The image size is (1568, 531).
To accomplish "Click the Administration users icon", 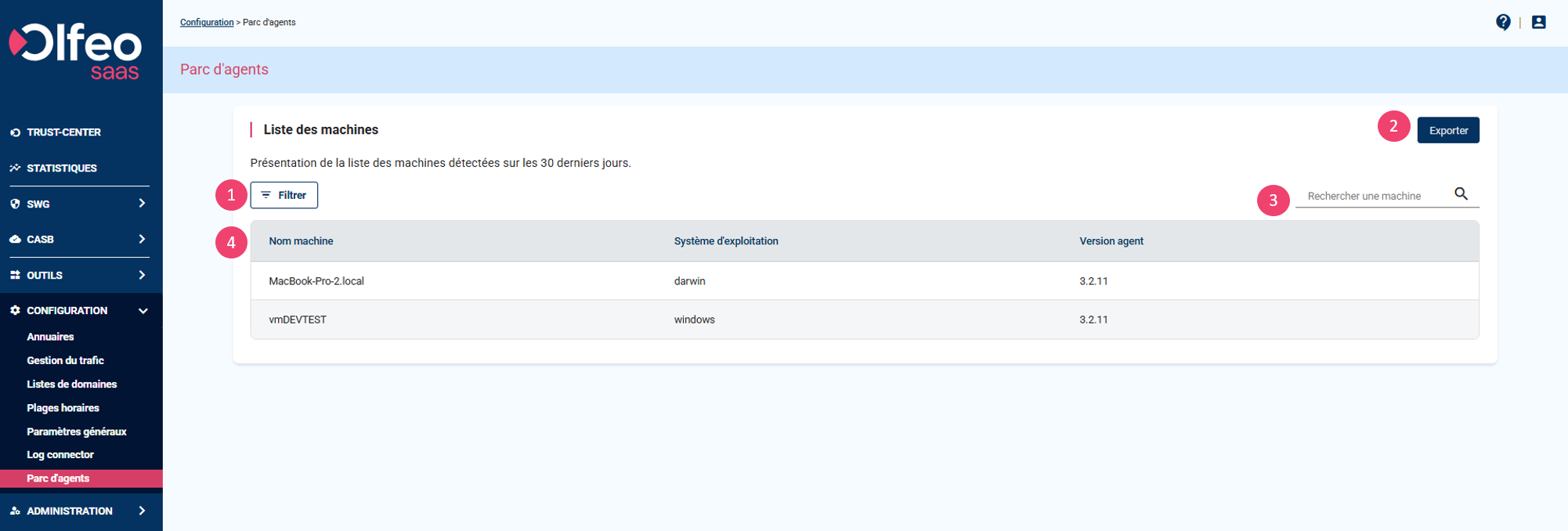I will (15, 511).
